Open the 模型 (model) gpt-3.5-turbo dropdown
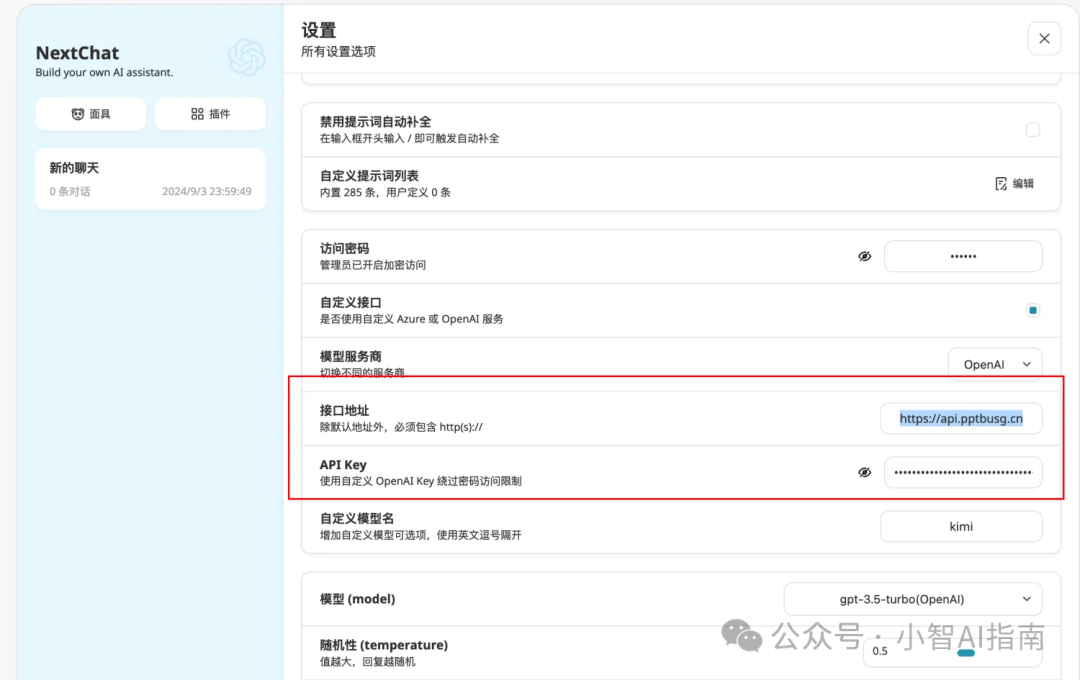 point(913,599)
